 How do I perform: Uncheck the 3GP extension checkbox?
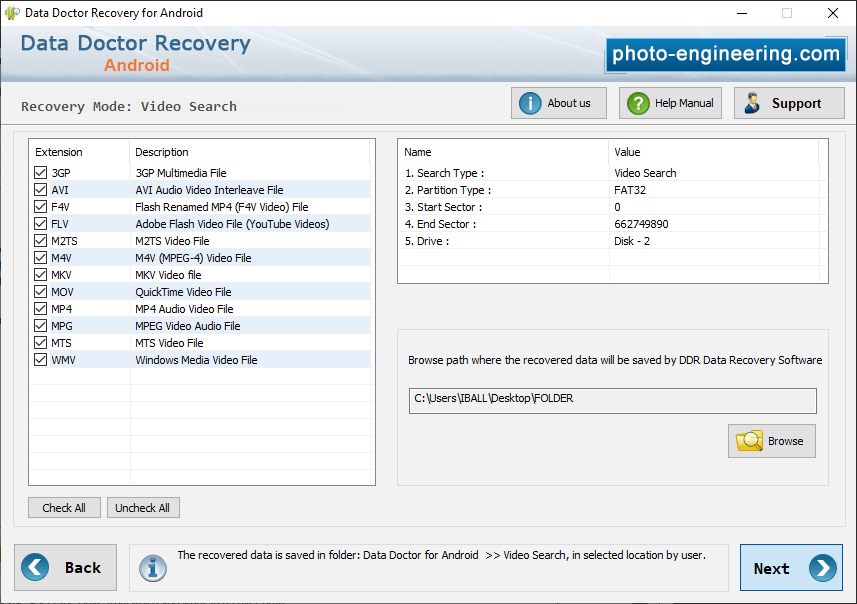tap(40, 173)
